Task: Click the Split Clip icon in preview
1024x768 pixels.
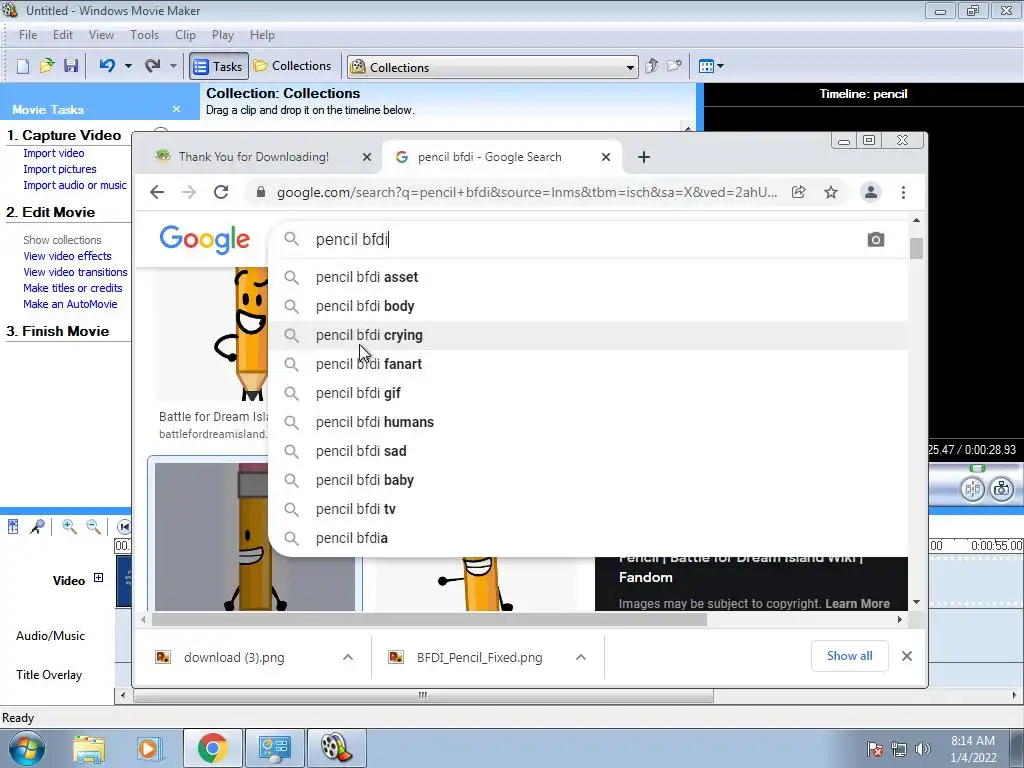Action: pyautogui.click(x=972, y=488)
